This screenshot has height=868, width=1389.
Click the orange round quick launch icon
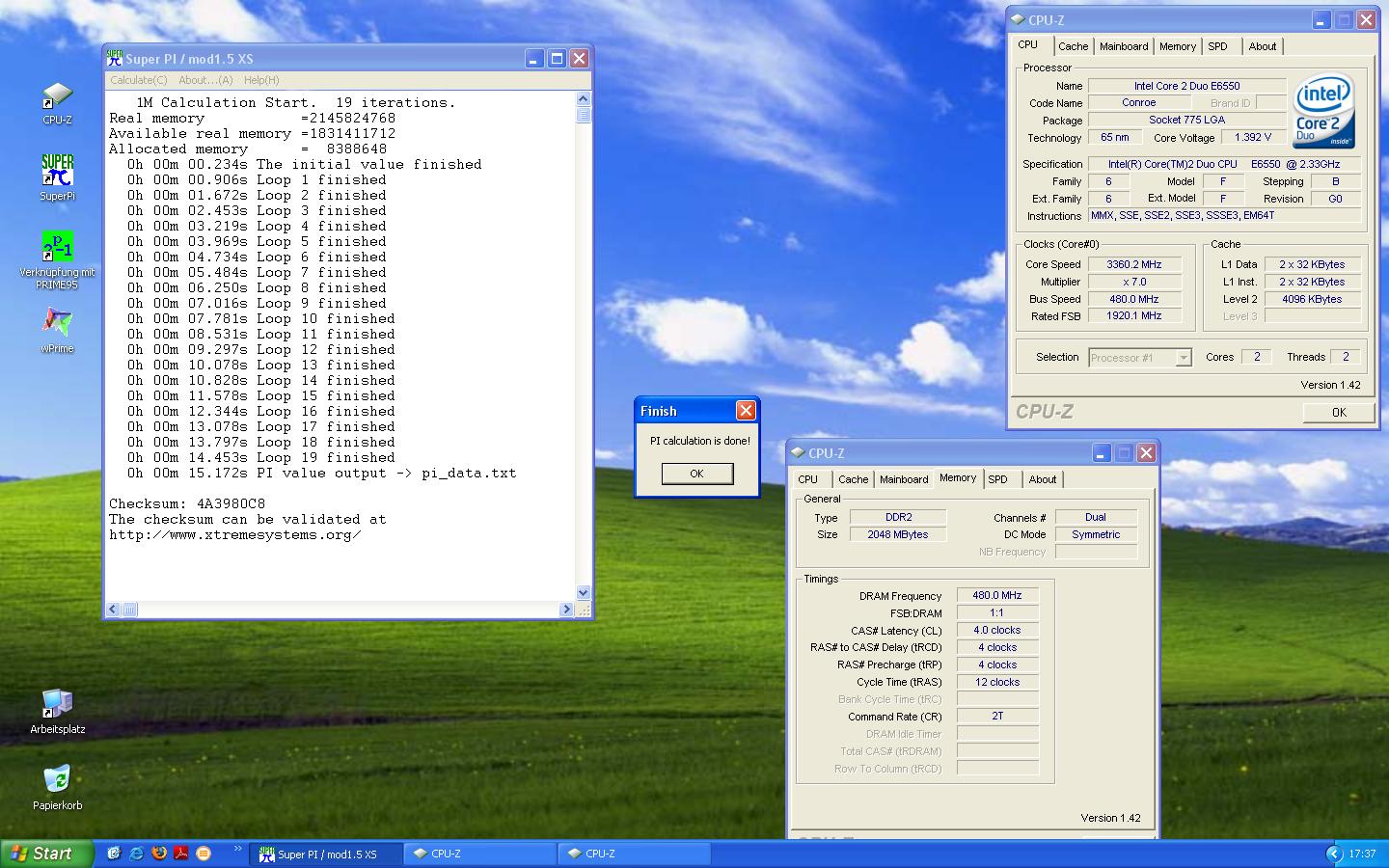[x=203, y=854]
